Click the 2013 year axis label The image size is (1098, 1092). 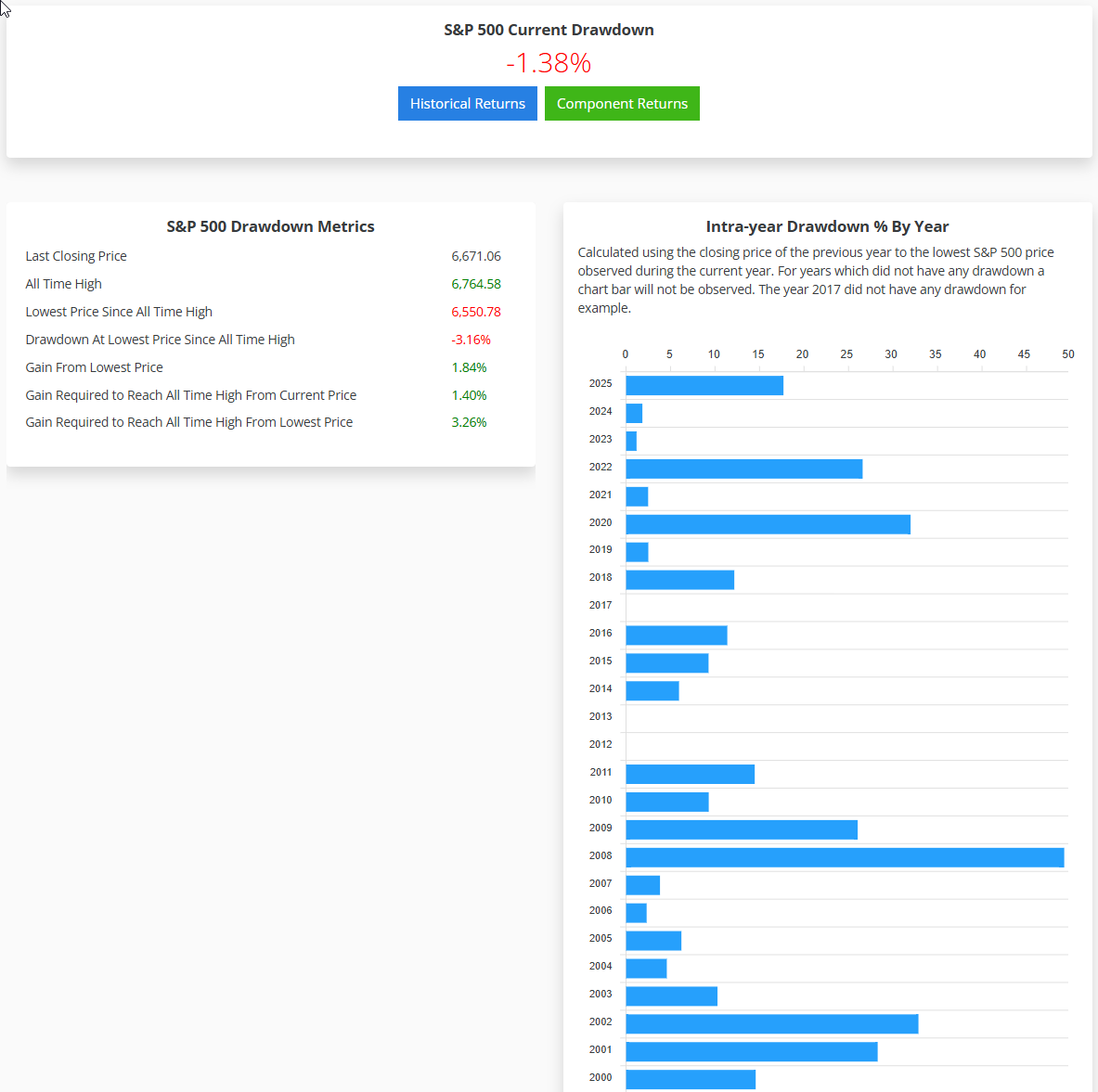pyautogui.click(x=601, y=716)
